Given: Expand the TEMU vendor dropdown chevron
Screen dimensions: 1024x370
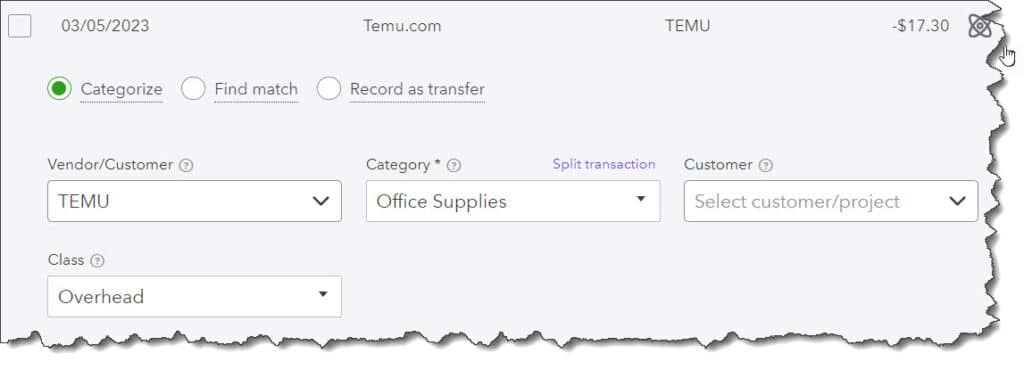Looking at the screenshot, I should point(321,201).
